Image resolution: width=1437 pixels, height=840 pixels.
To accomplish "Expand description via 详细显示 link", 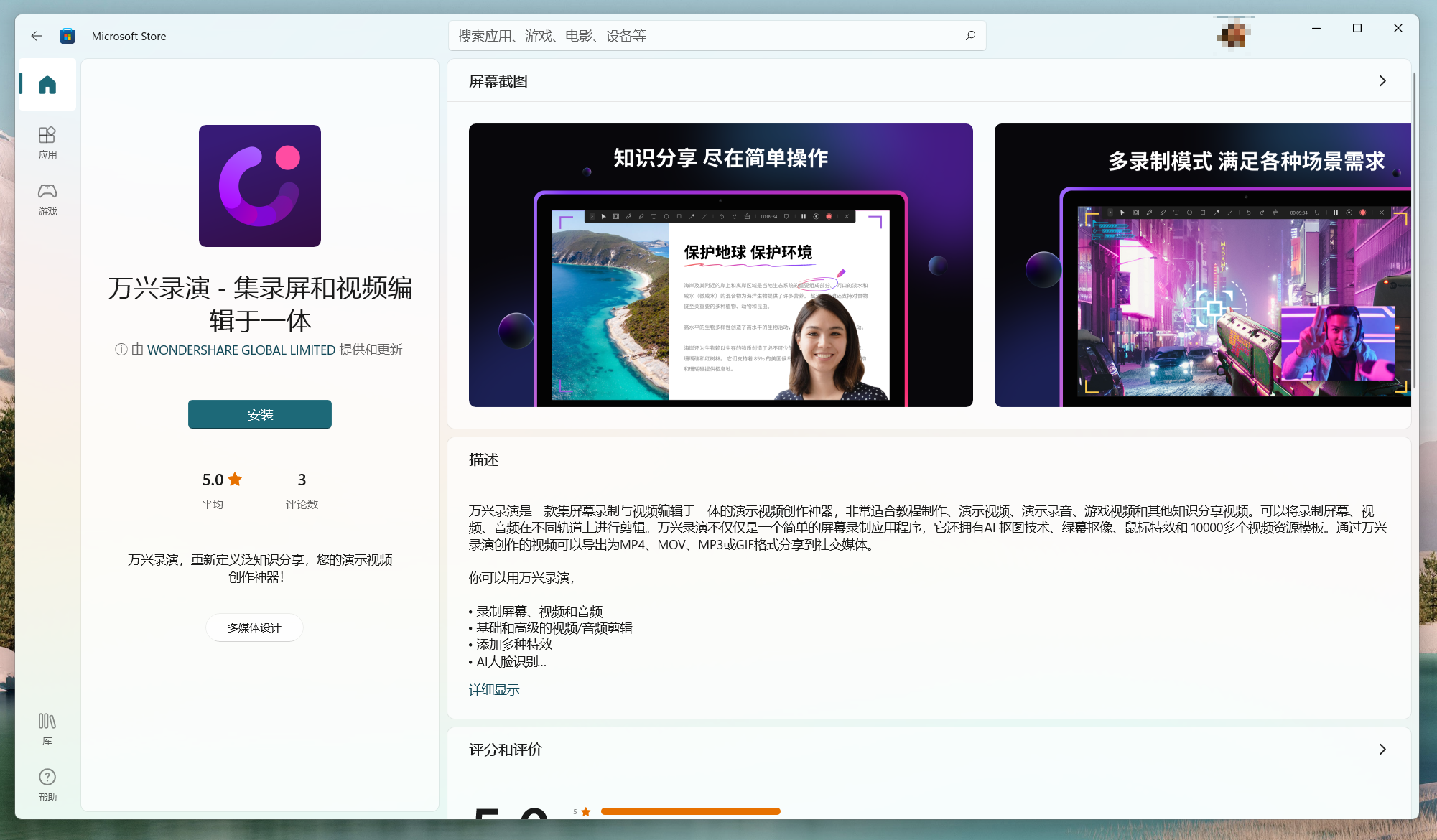I will (494, 689).
